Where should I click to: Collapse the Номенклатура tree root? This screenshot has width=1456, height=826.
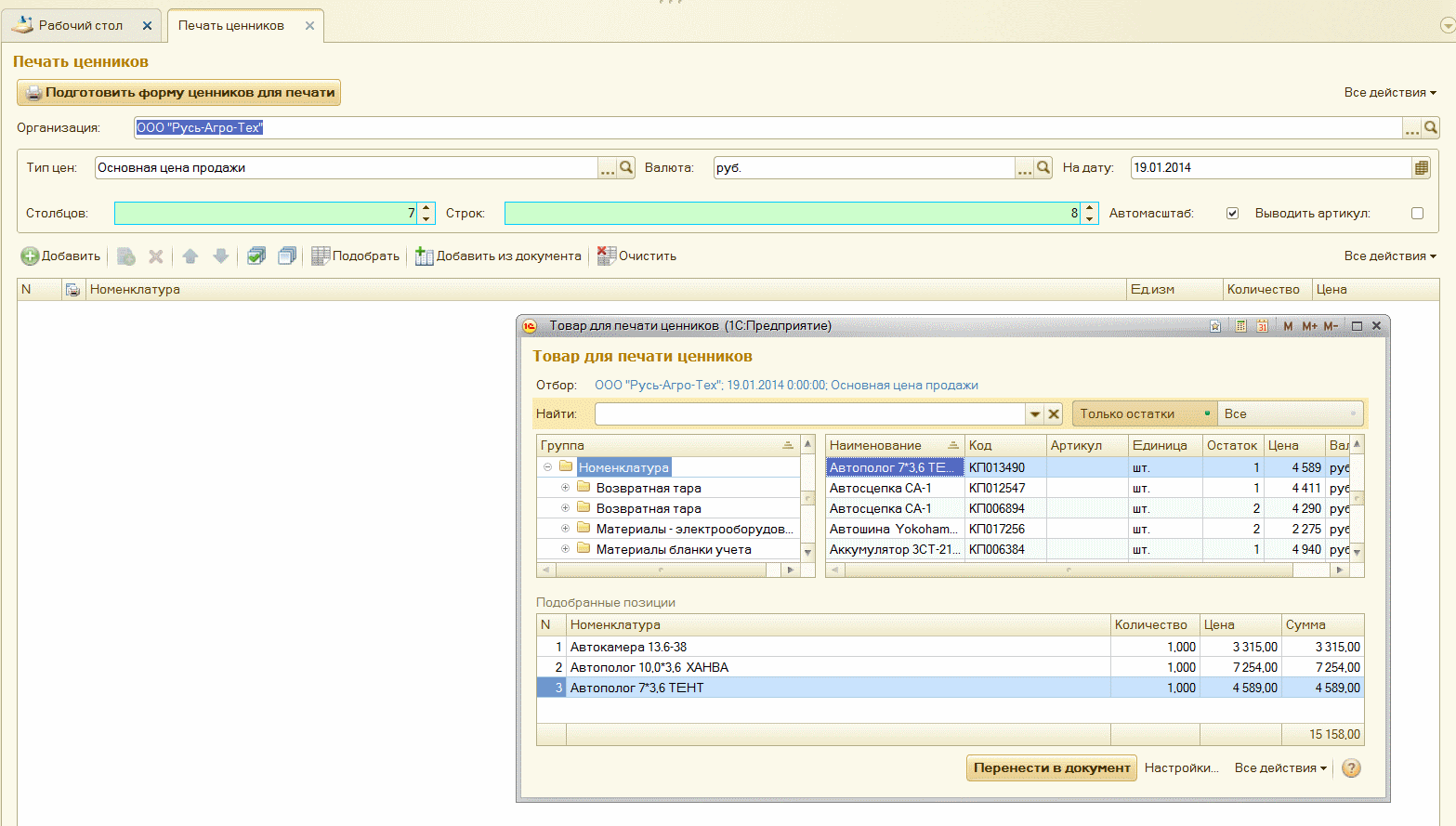point(548,467)
